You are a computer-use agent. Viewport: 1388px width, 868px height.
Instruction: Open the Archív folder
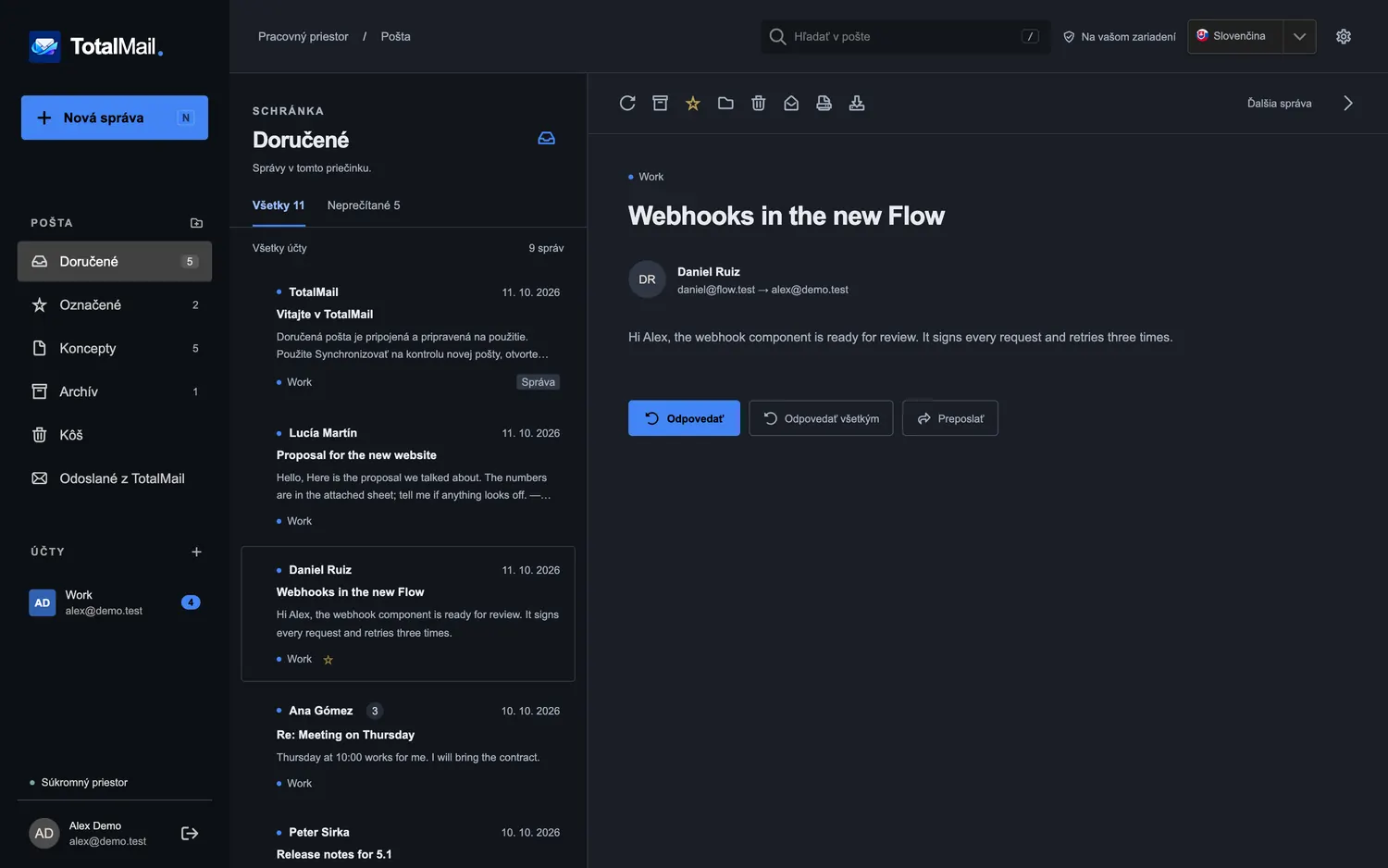pos(115,392)
